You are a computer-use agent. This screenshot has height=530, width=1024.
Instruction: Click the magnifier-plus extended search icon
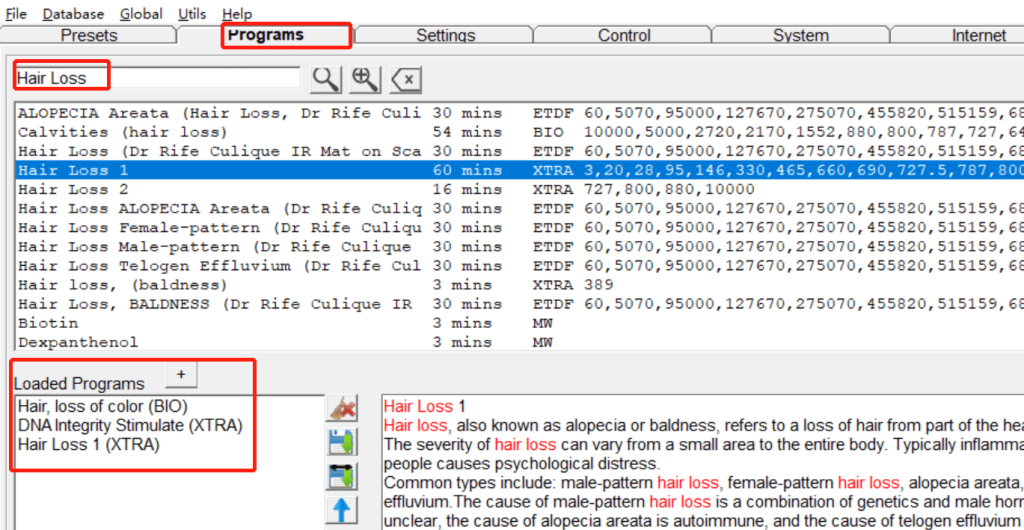(365, 79)
